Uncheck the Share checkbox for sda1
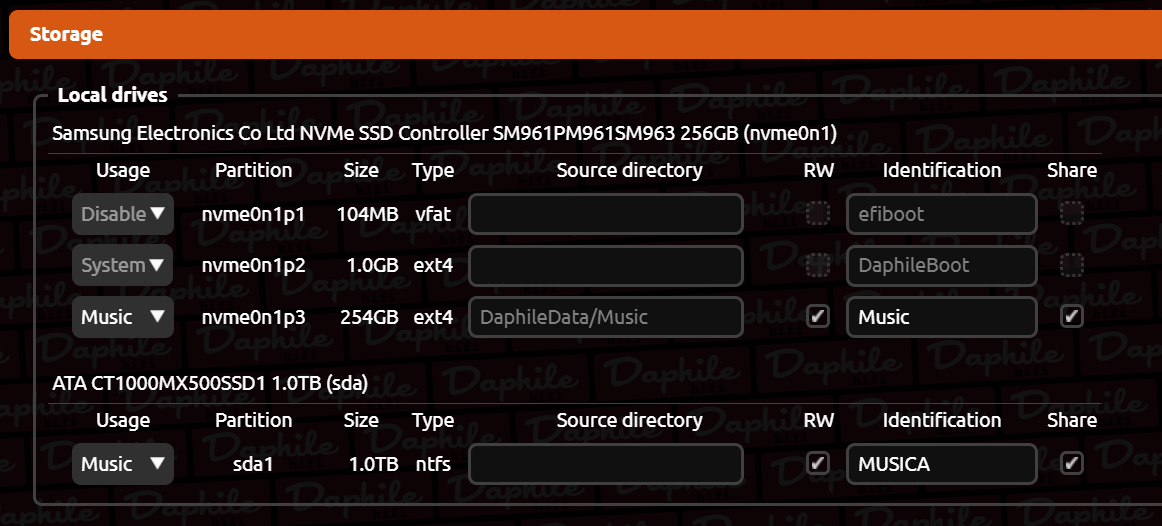 tap(1072, 464)
